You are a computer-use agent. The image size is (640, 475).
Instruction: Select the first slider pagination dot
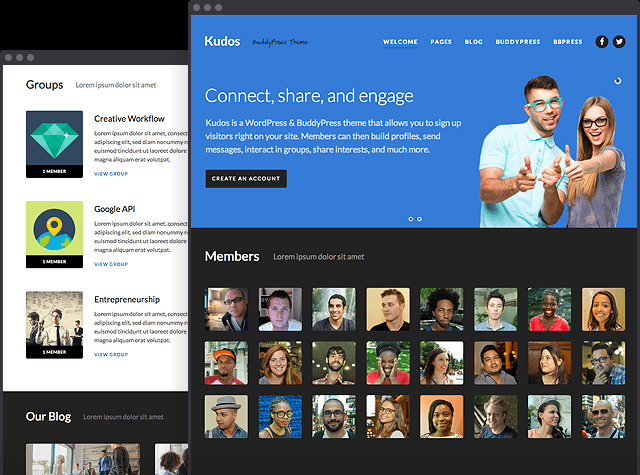(x=411, y=219)
